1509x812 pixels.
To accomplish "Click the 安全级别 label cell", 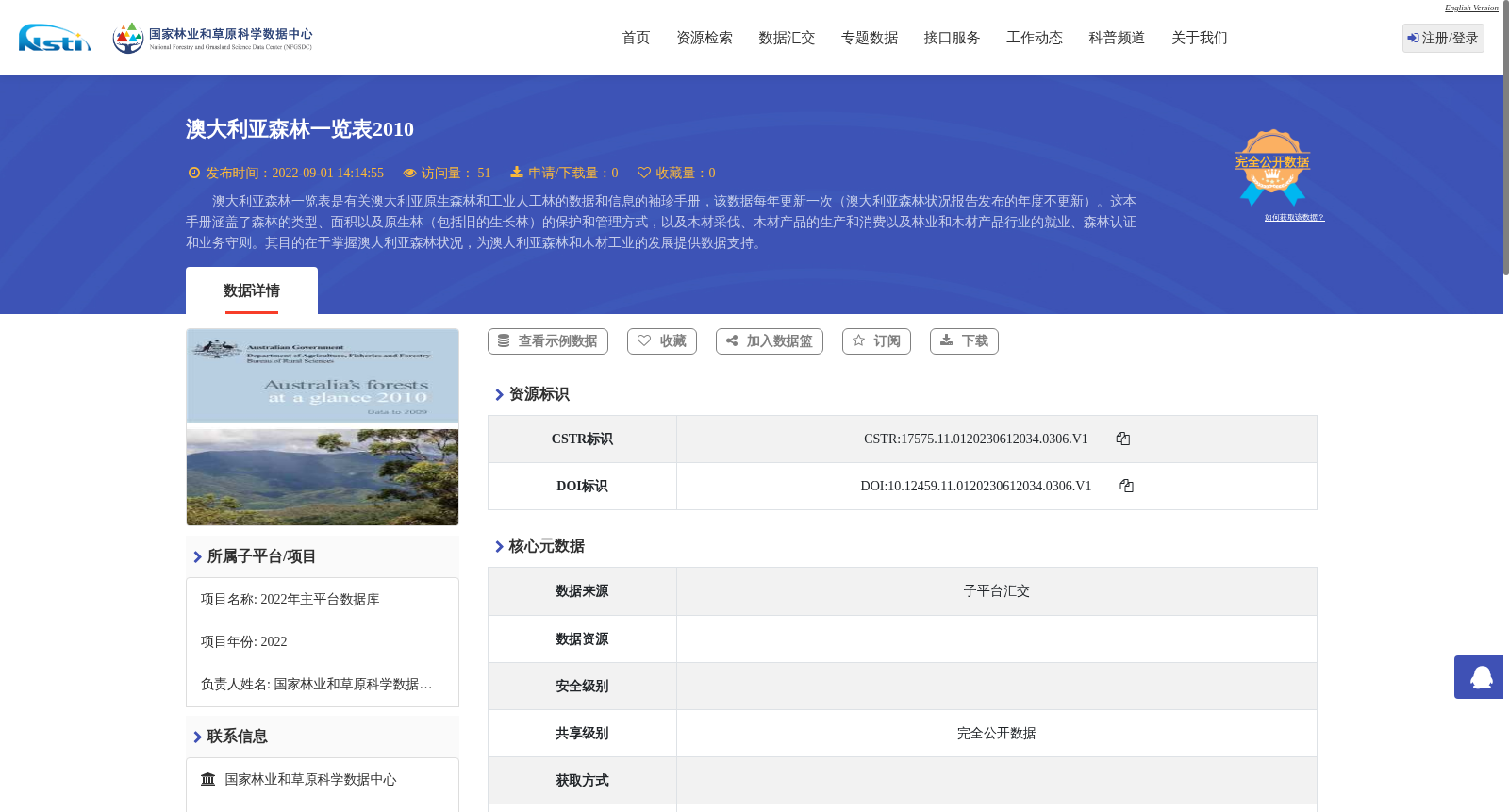I will [x=582, y=687].
